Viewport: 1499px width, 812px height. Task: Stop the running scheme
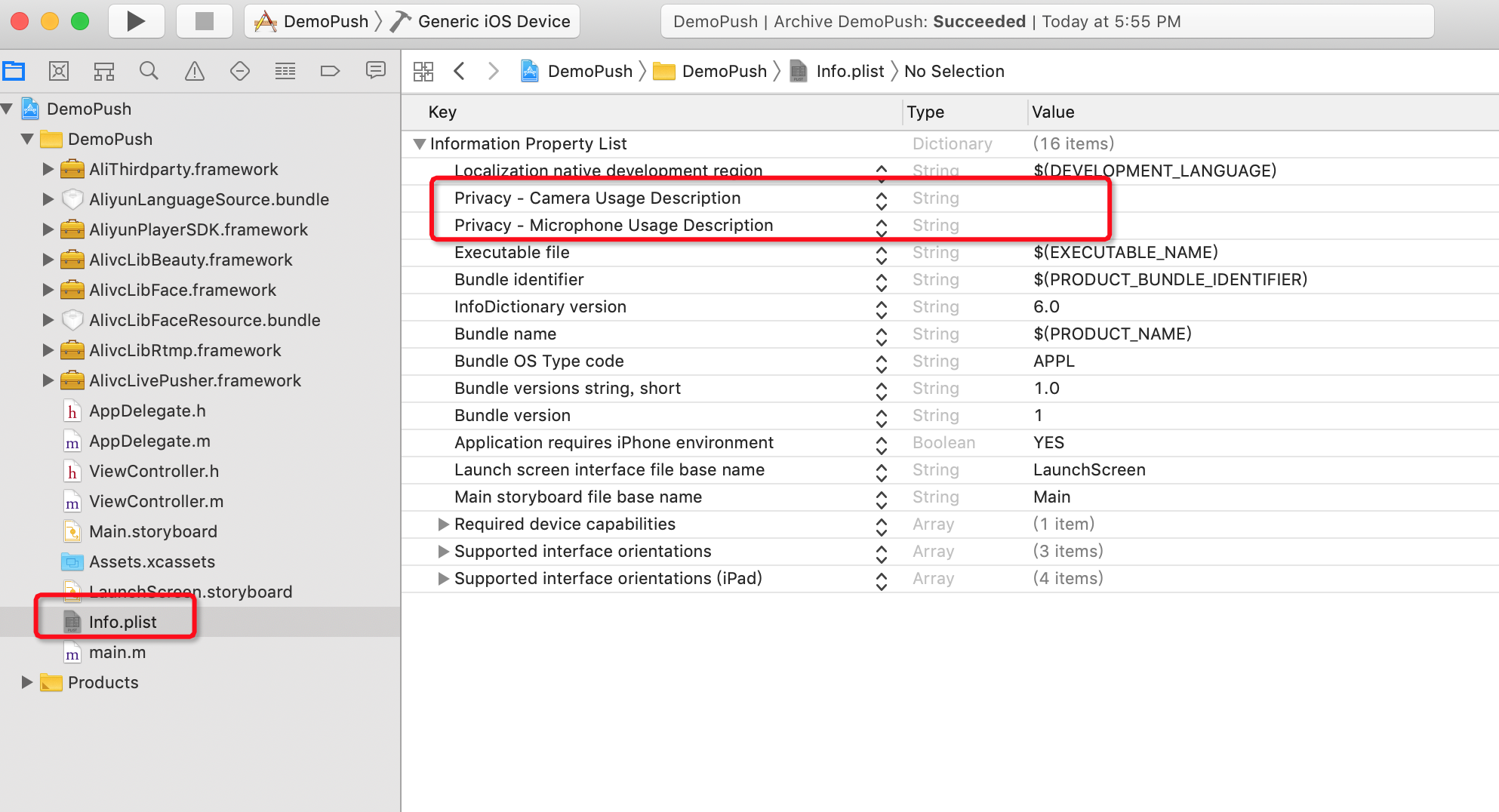tap(205, 21)
